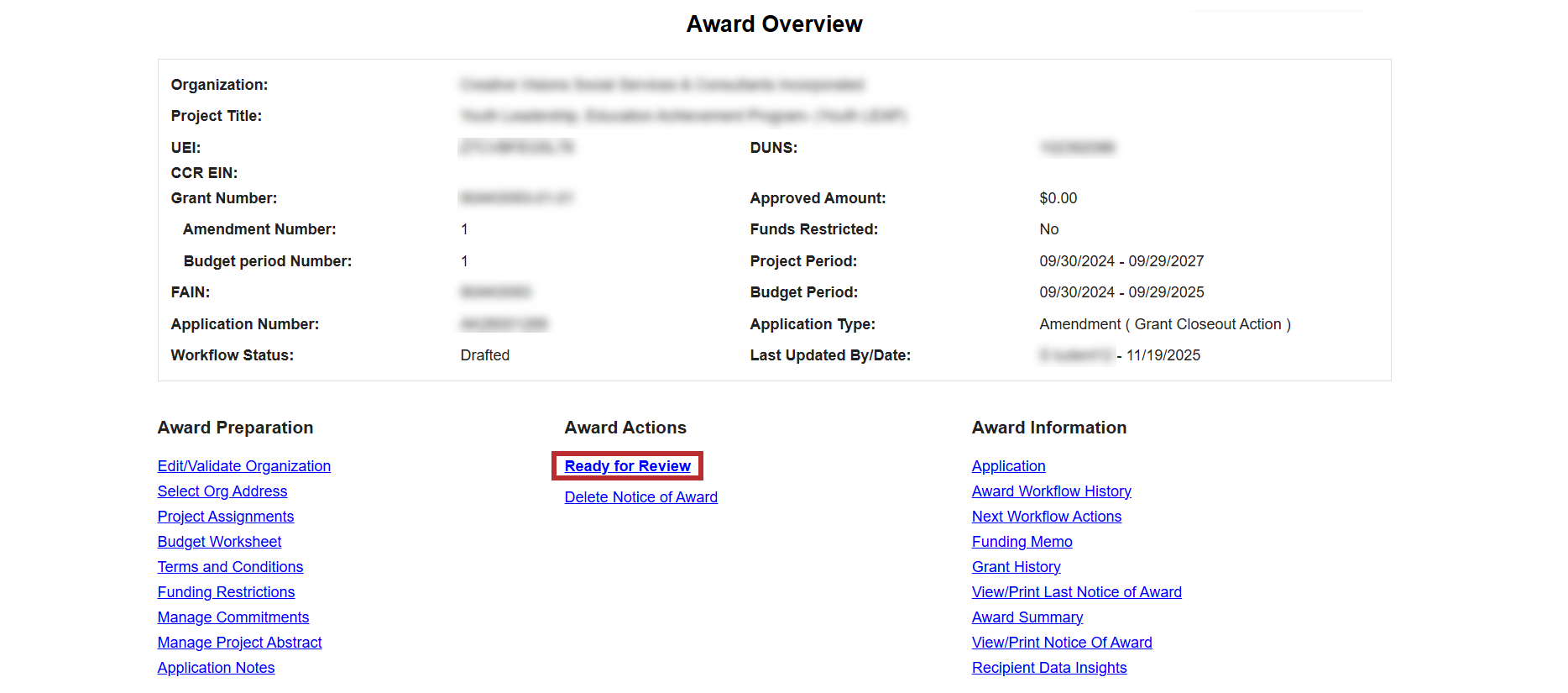This screenshot has height=693, width=1568.
Task: Open Delete Notice of Award link
Action: click(640, 497)
